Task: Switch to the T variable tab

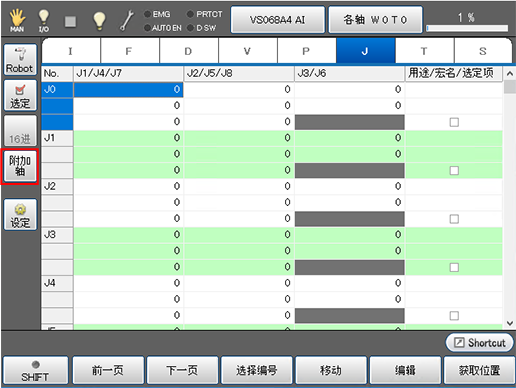Action: tap(424, 51)
